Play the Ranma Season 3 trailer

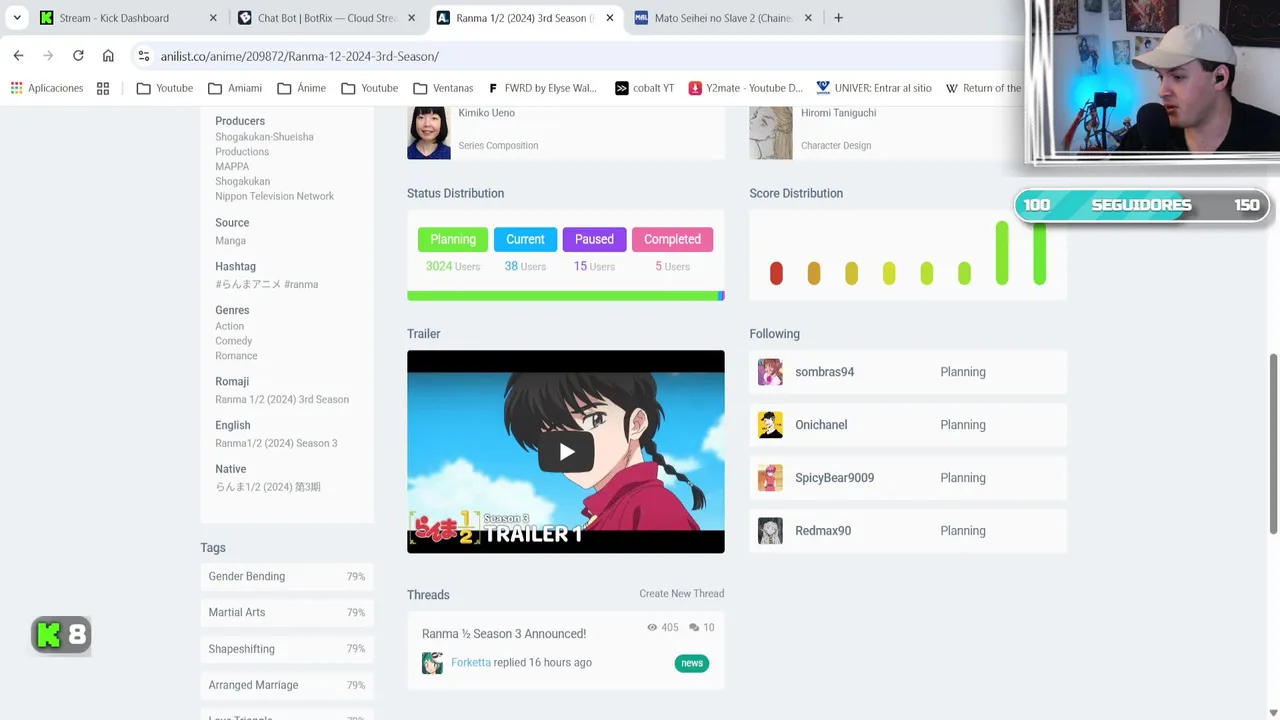click(x=566, y=451)
